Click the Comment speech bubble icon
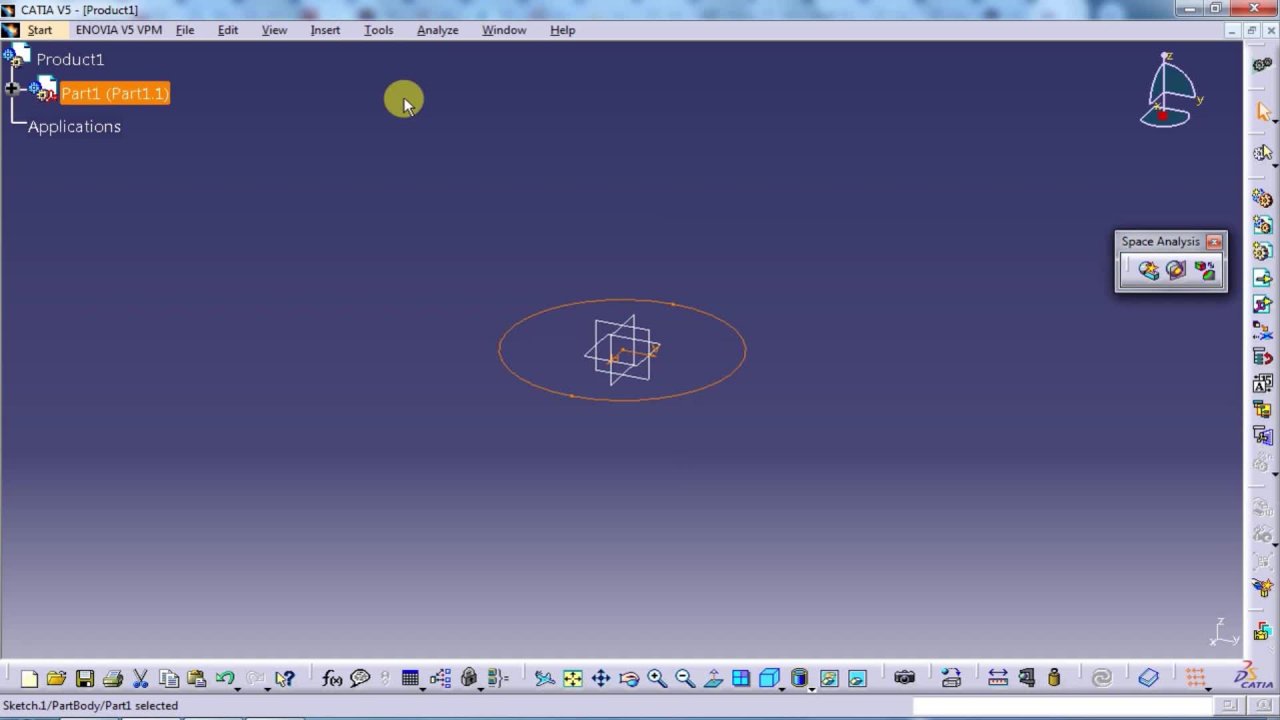This screenshot has width=1280, height=720. [360, 679]
